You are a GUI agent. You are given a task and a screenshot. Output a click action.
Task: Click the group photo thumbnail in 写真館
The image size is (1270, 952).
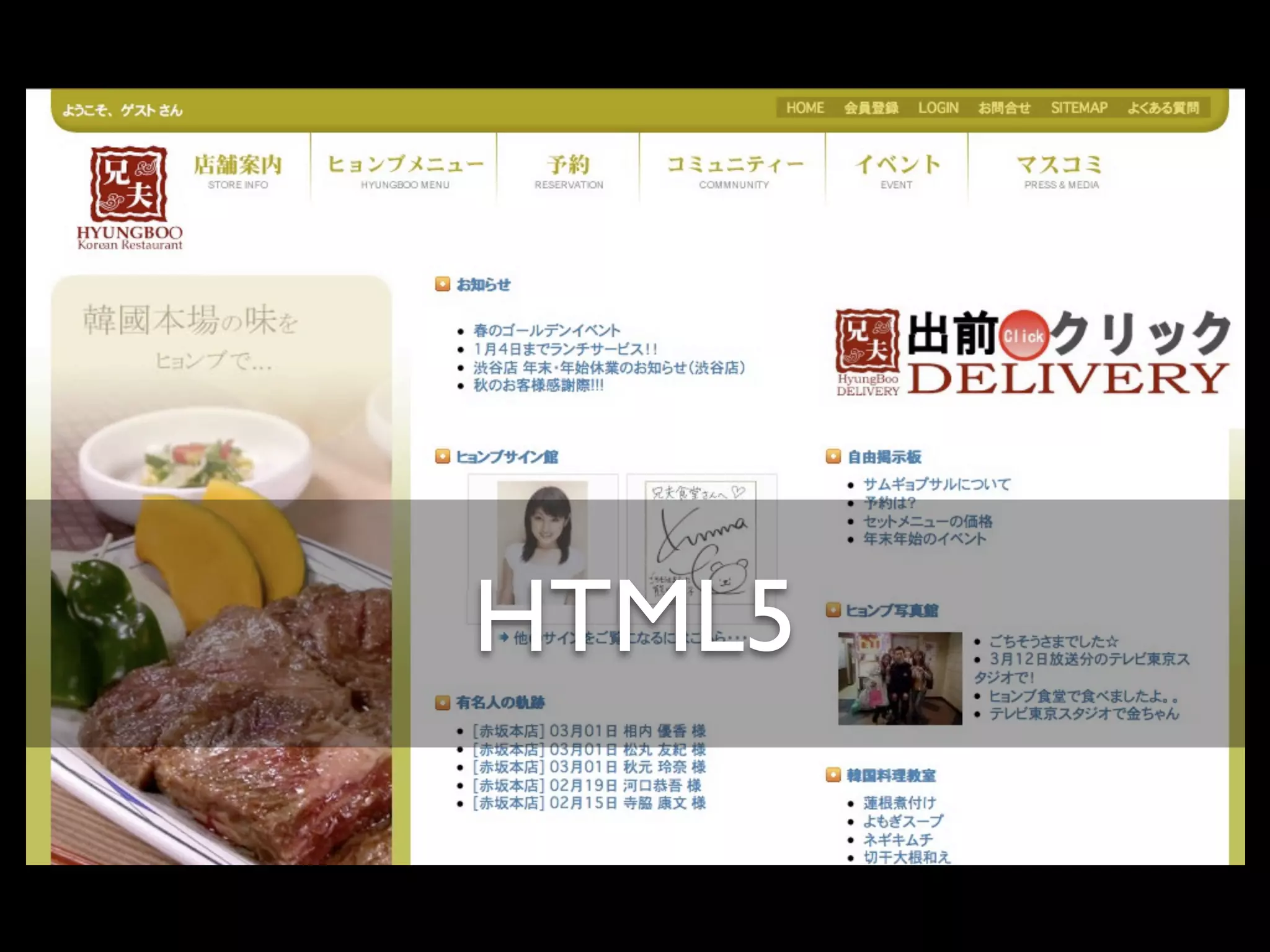[900, 678]
